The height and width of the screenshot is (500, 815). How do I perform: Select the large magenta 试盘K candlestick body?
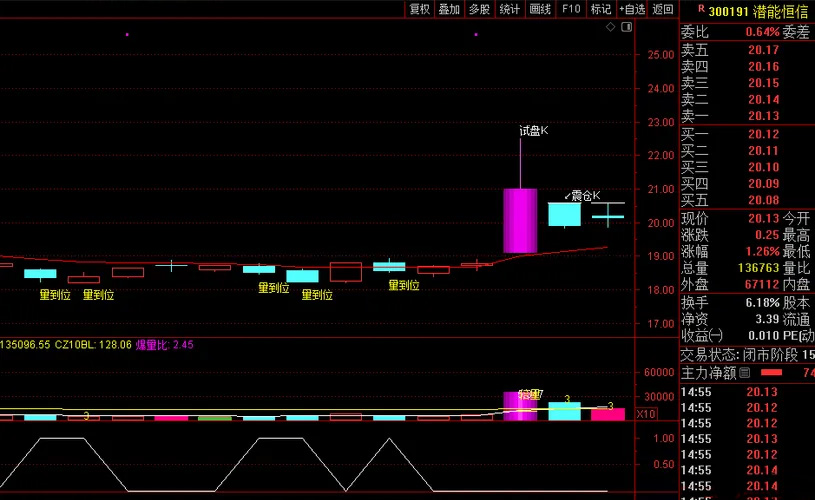(520, 220)
